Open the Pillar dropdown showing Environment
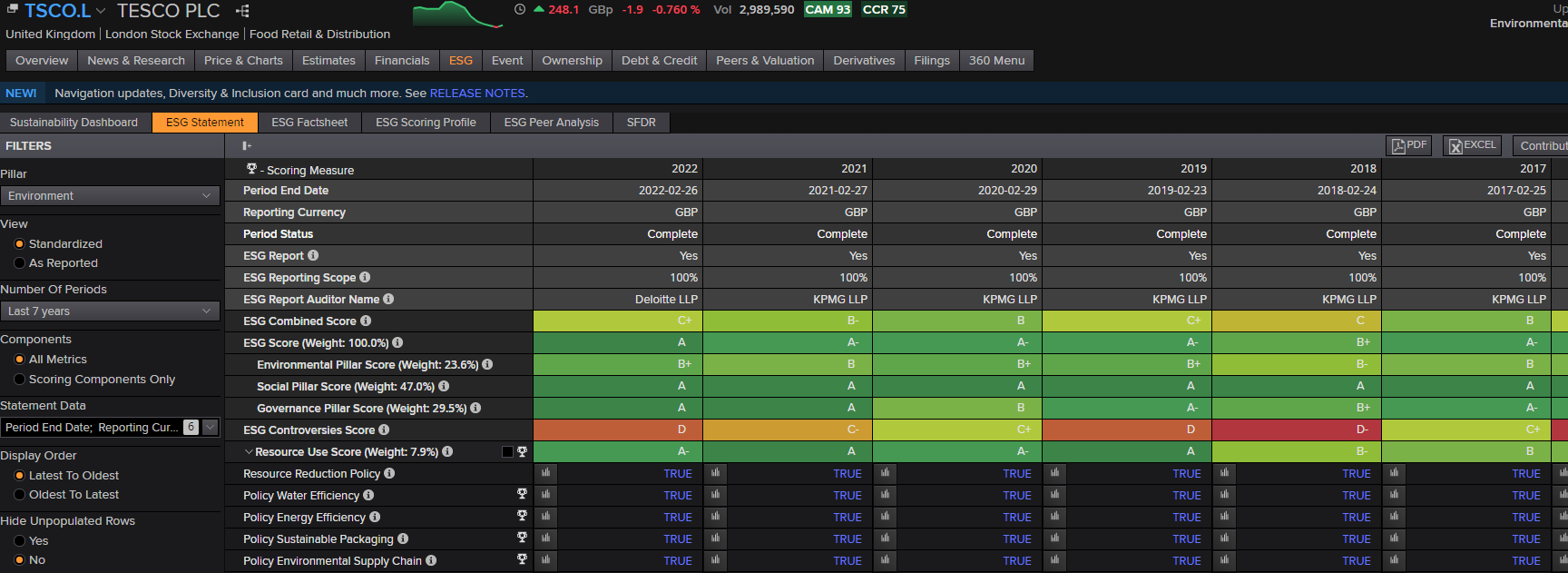1568x573 pixels. pos(110,196)
